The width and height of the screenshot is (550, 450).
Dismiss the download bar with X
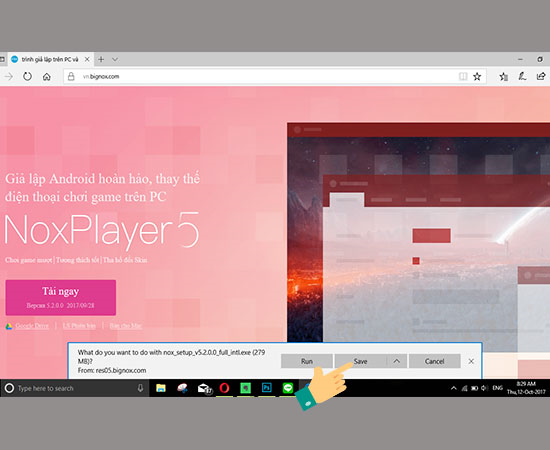[x=471, y=361]
